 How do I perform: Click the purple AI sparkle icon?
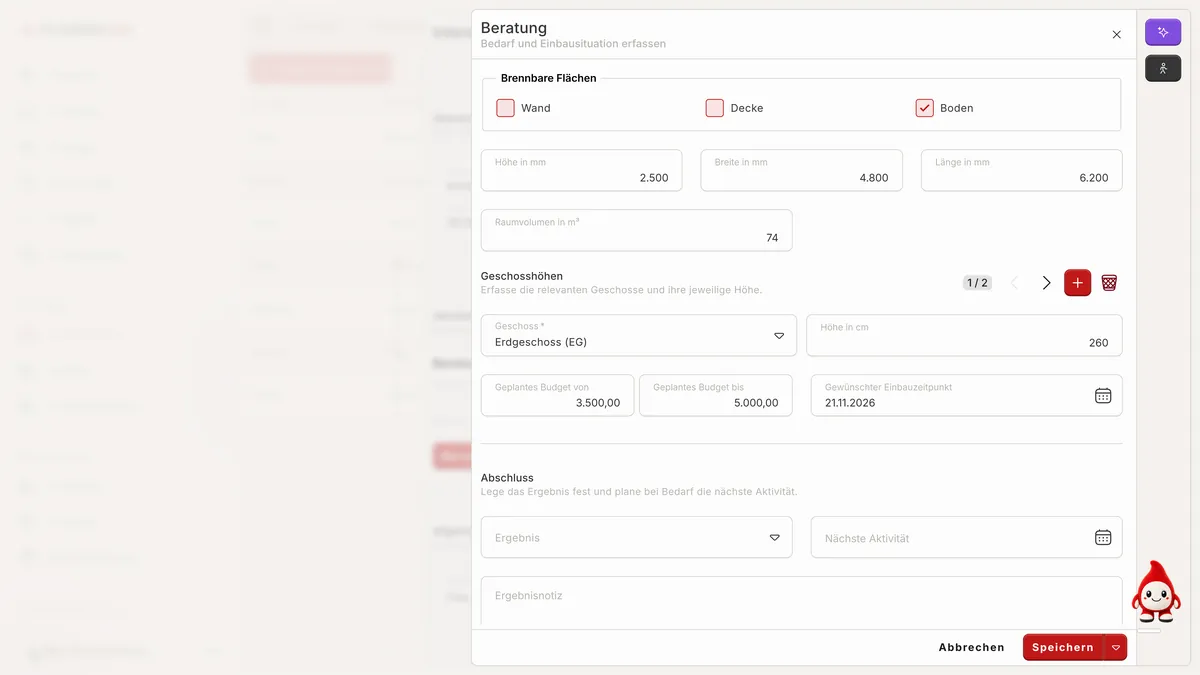1163,32
